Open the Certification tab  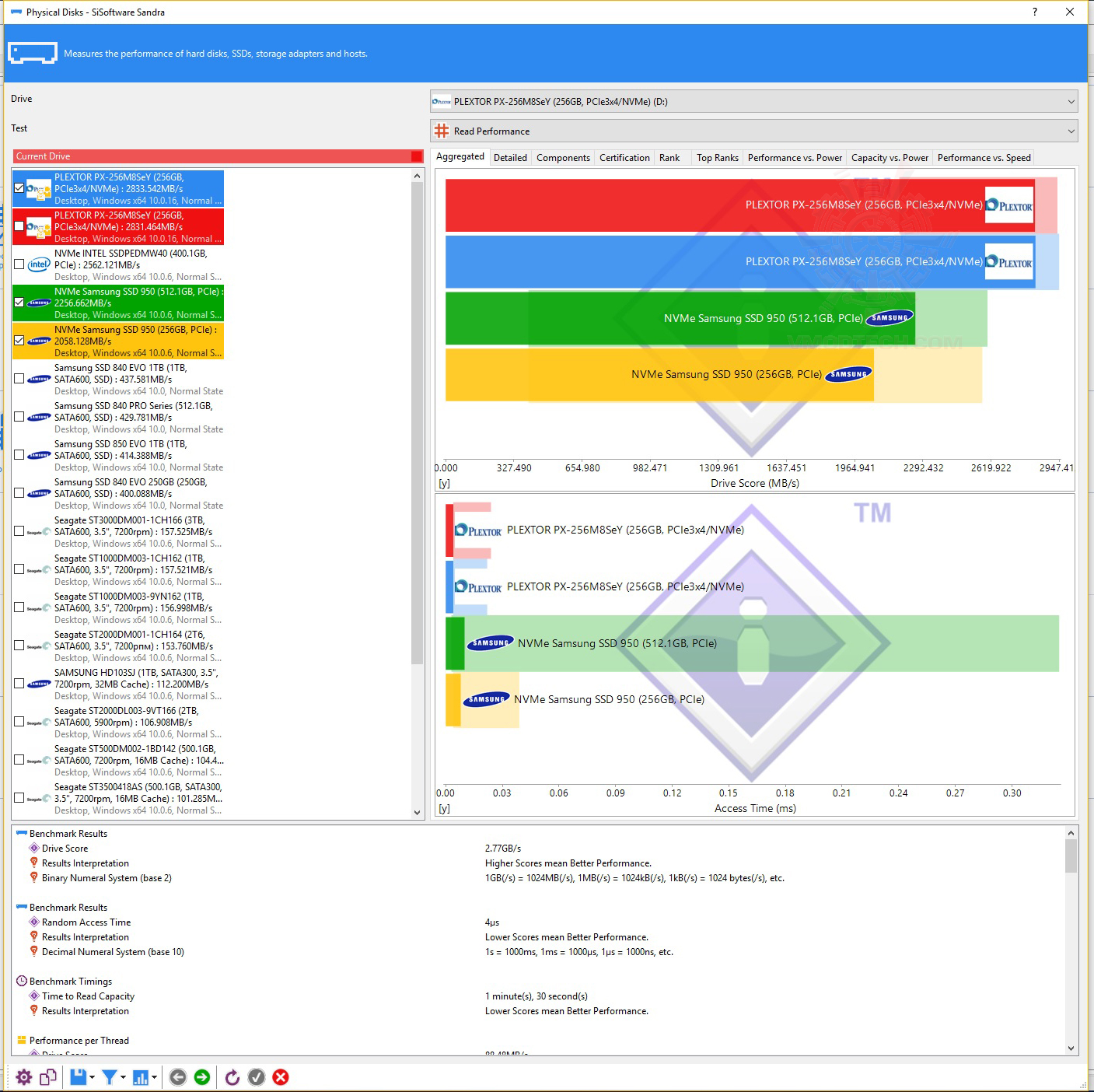pos(624,157)
